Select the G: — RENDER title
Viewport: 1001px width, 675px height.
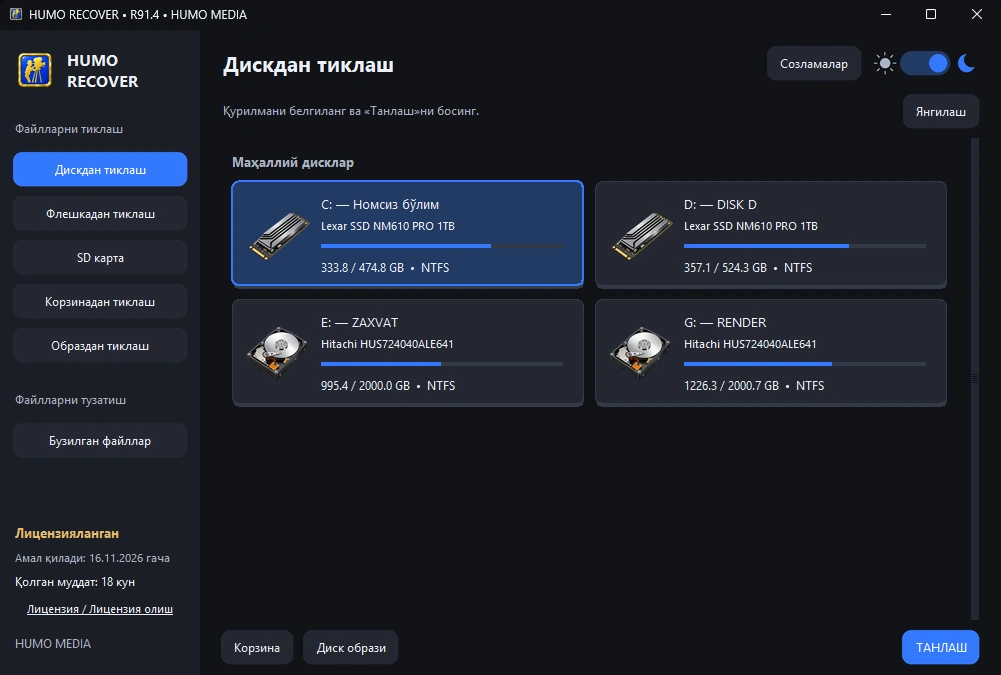[x=725, y=323]
